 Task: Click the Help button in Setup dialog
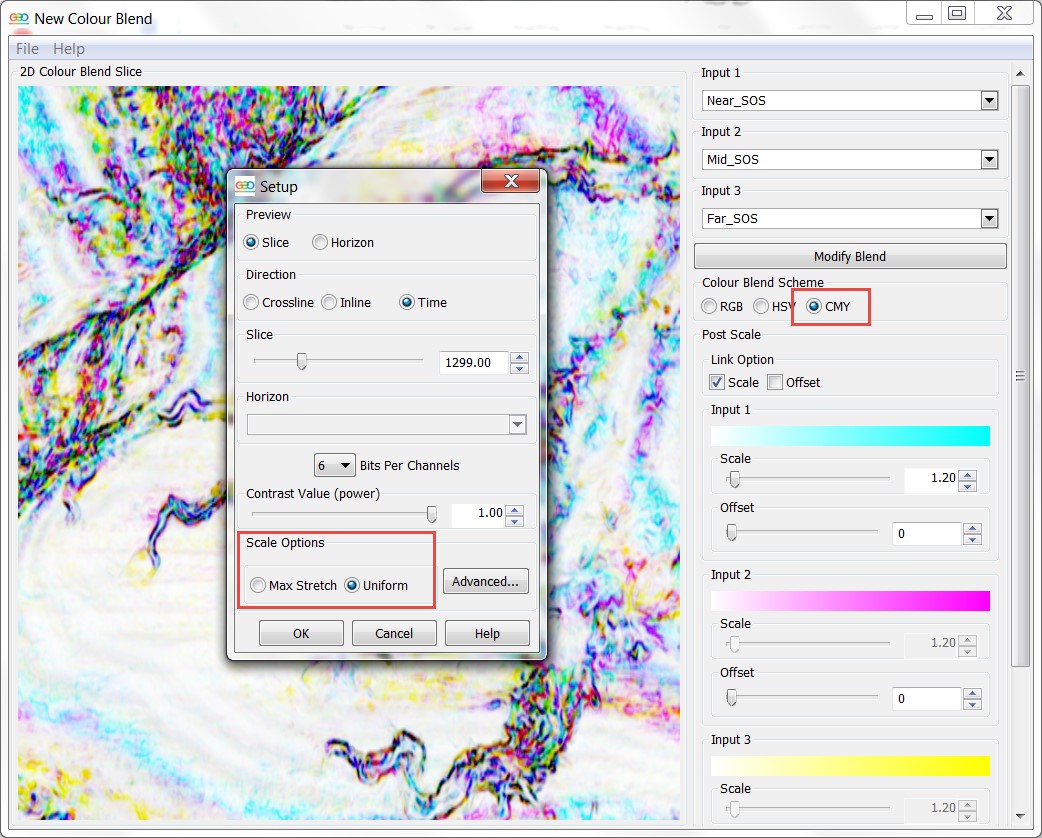click(487, 633)
